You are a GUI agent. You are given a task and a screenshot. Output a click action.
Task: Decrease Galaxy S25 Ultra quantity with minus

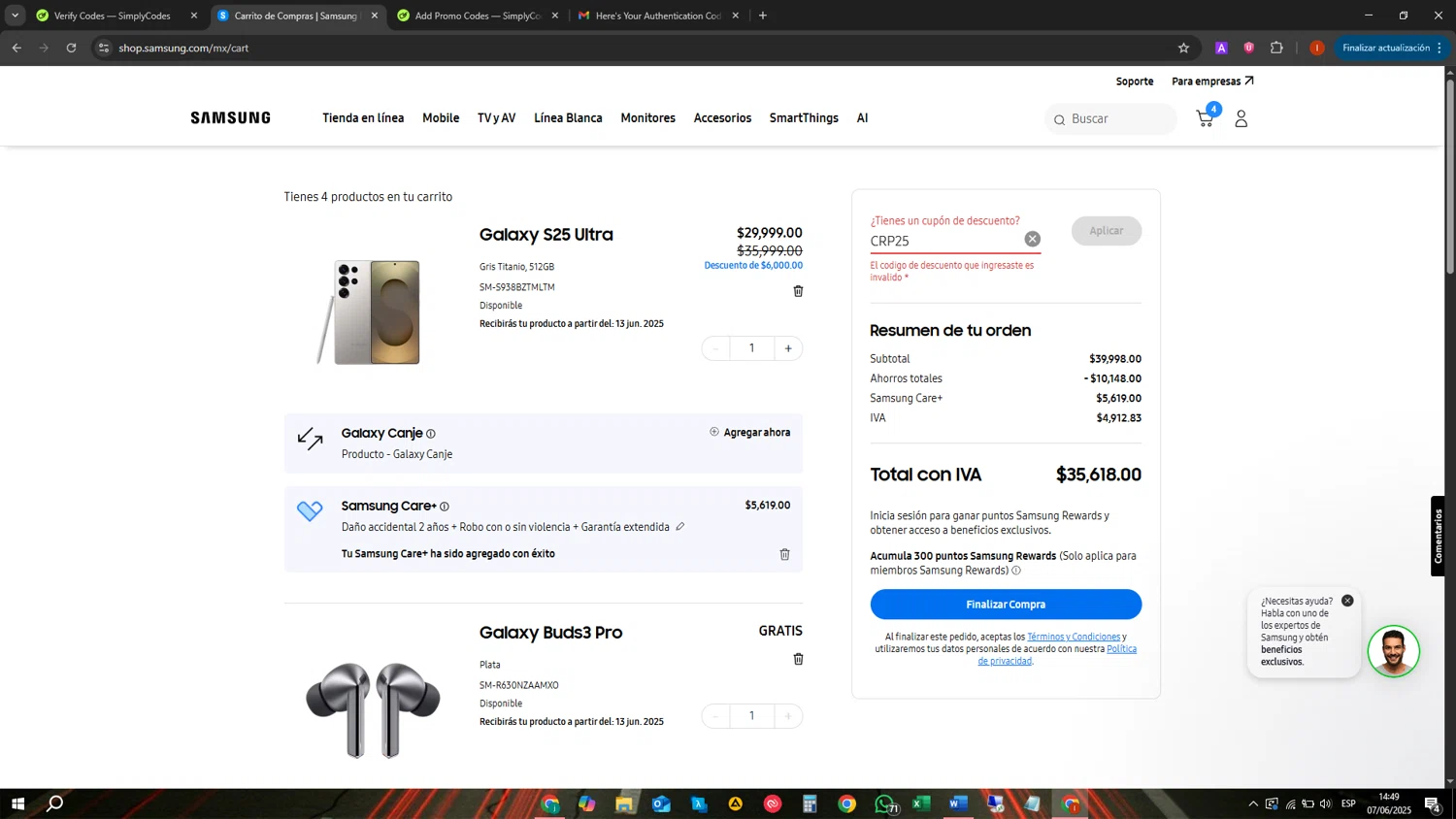click(x=715, y=348)
